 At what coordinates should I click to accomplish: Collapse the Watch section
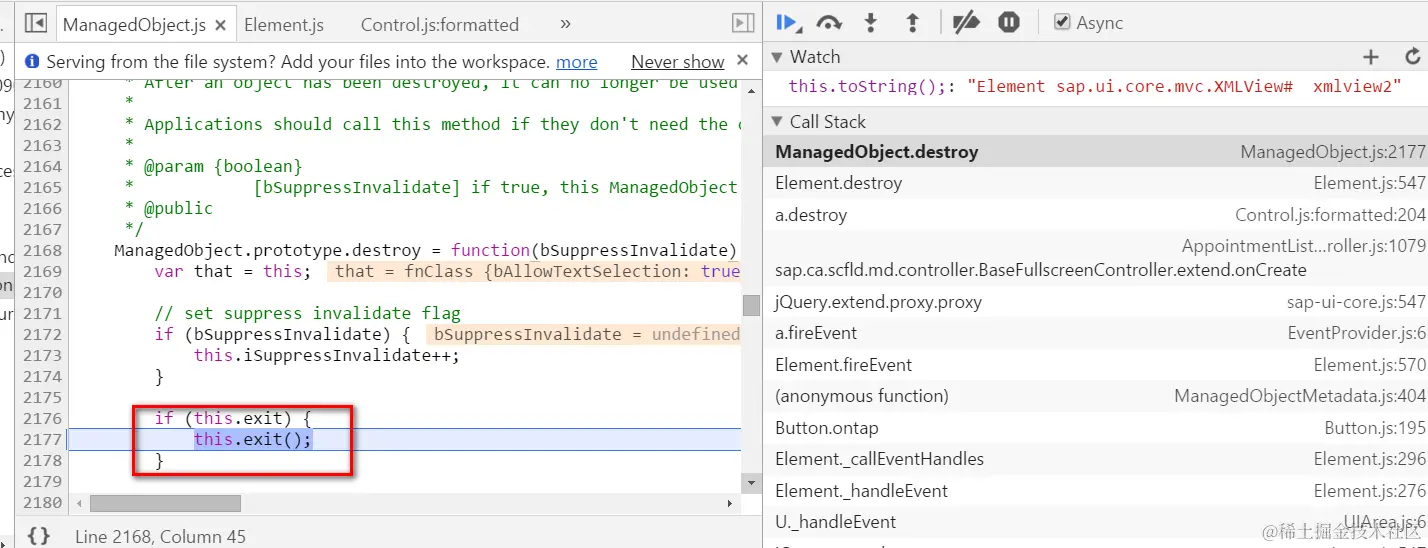click(x=777, y=57)
